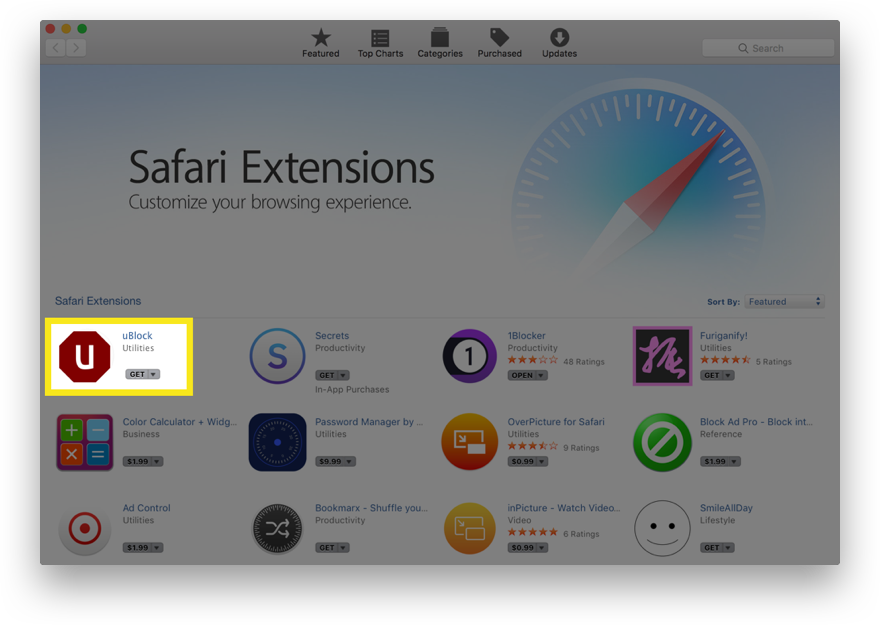Click the uBlock app icon
Screen dimensions: 880x625
(85, 356)
